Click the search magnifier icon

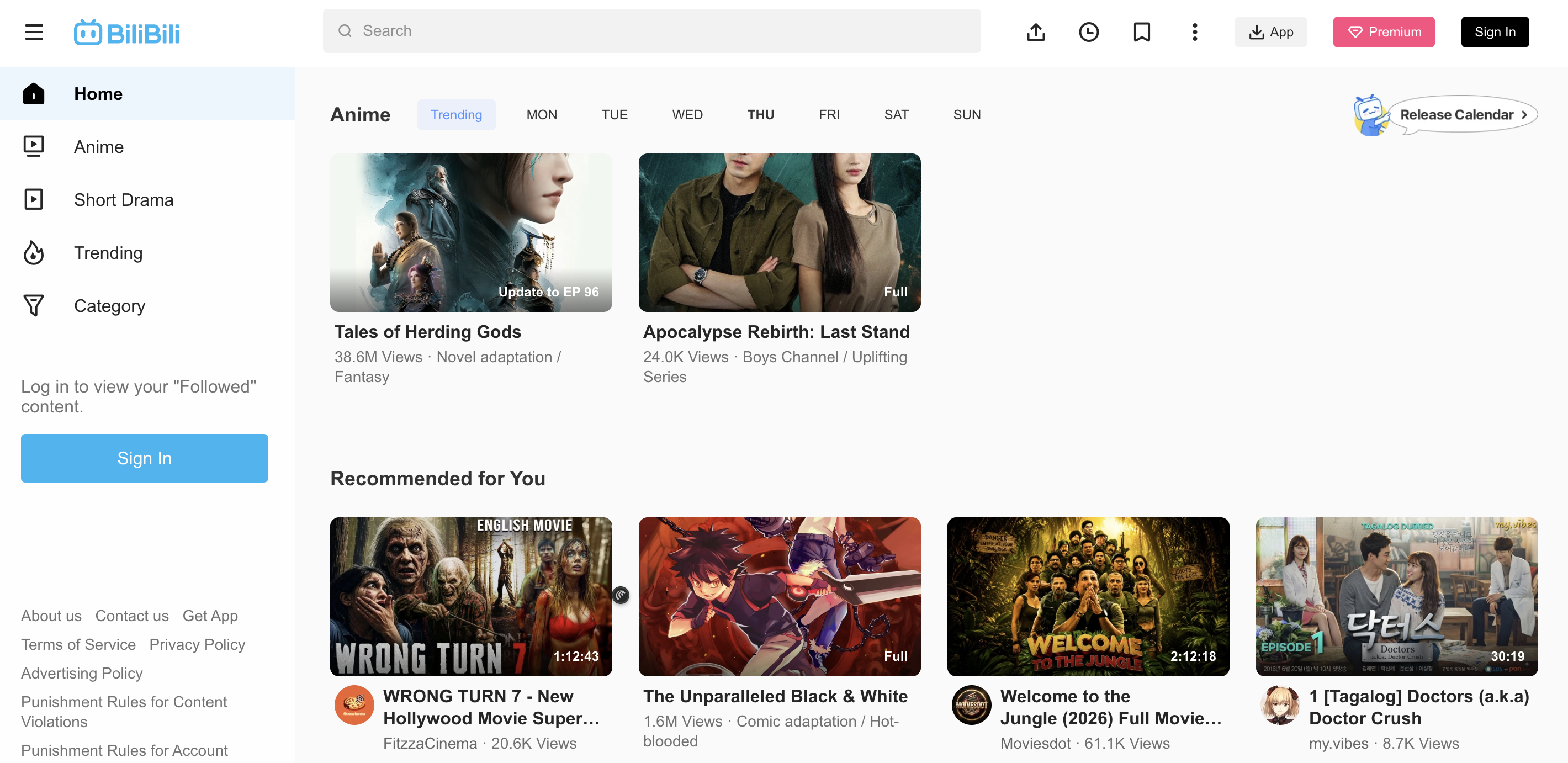tap(345, 31)
